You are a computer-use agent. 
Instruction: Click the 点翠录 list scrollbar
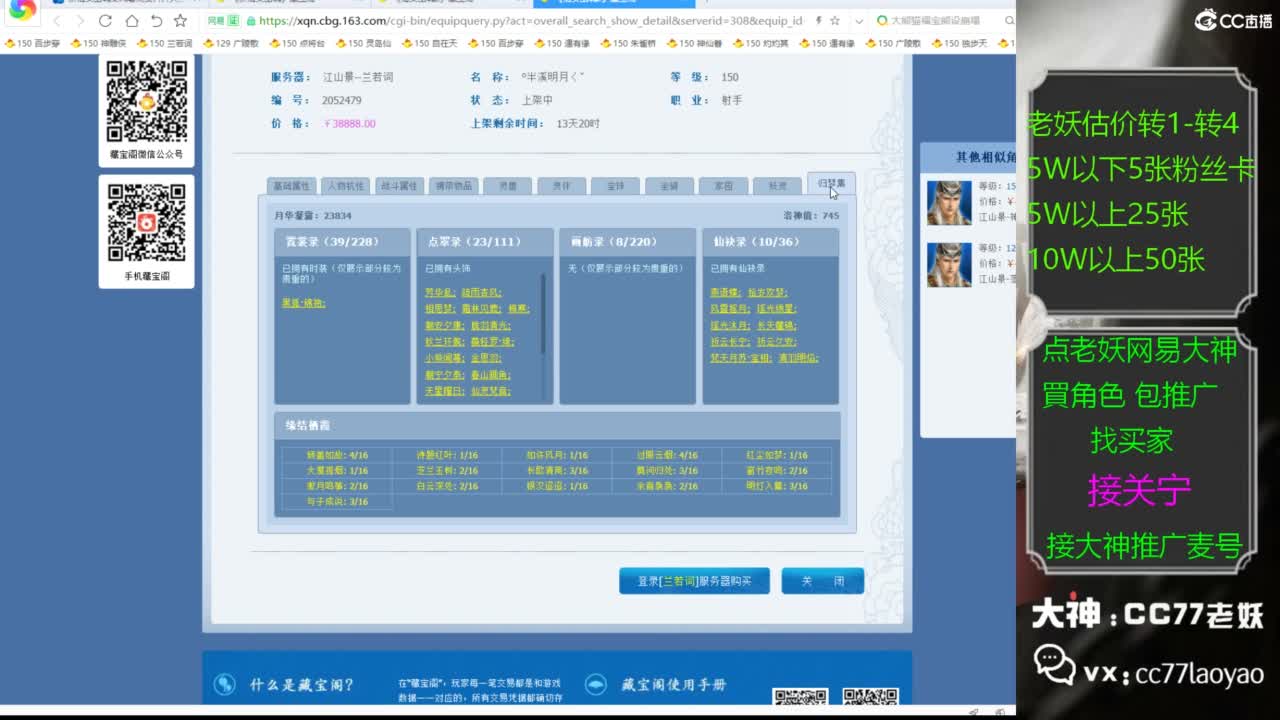click(544, 314)
